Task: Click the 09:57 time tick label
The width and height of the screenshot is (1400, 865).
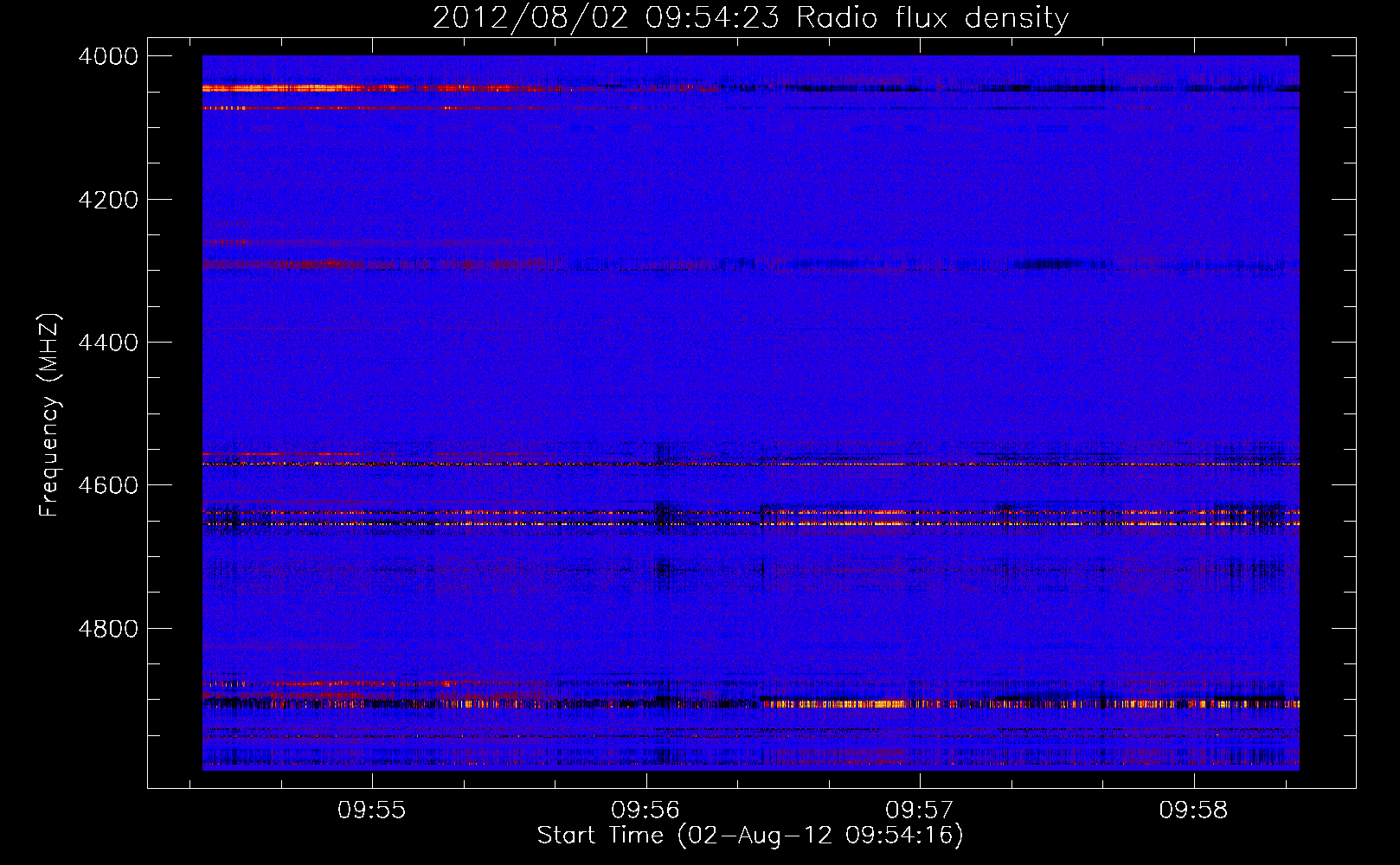Action: pos(920,810)
